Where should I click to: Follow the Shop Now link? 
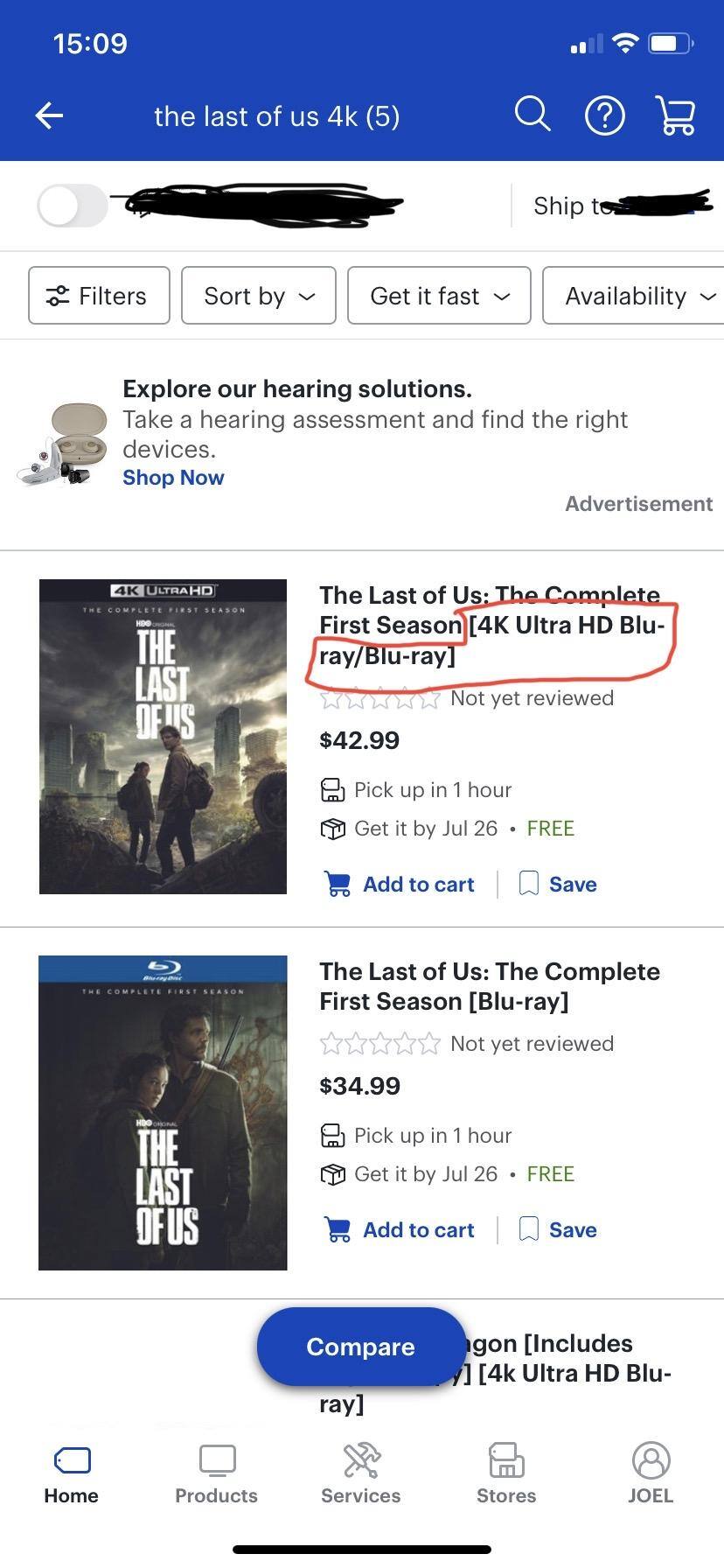coord(173,478)
